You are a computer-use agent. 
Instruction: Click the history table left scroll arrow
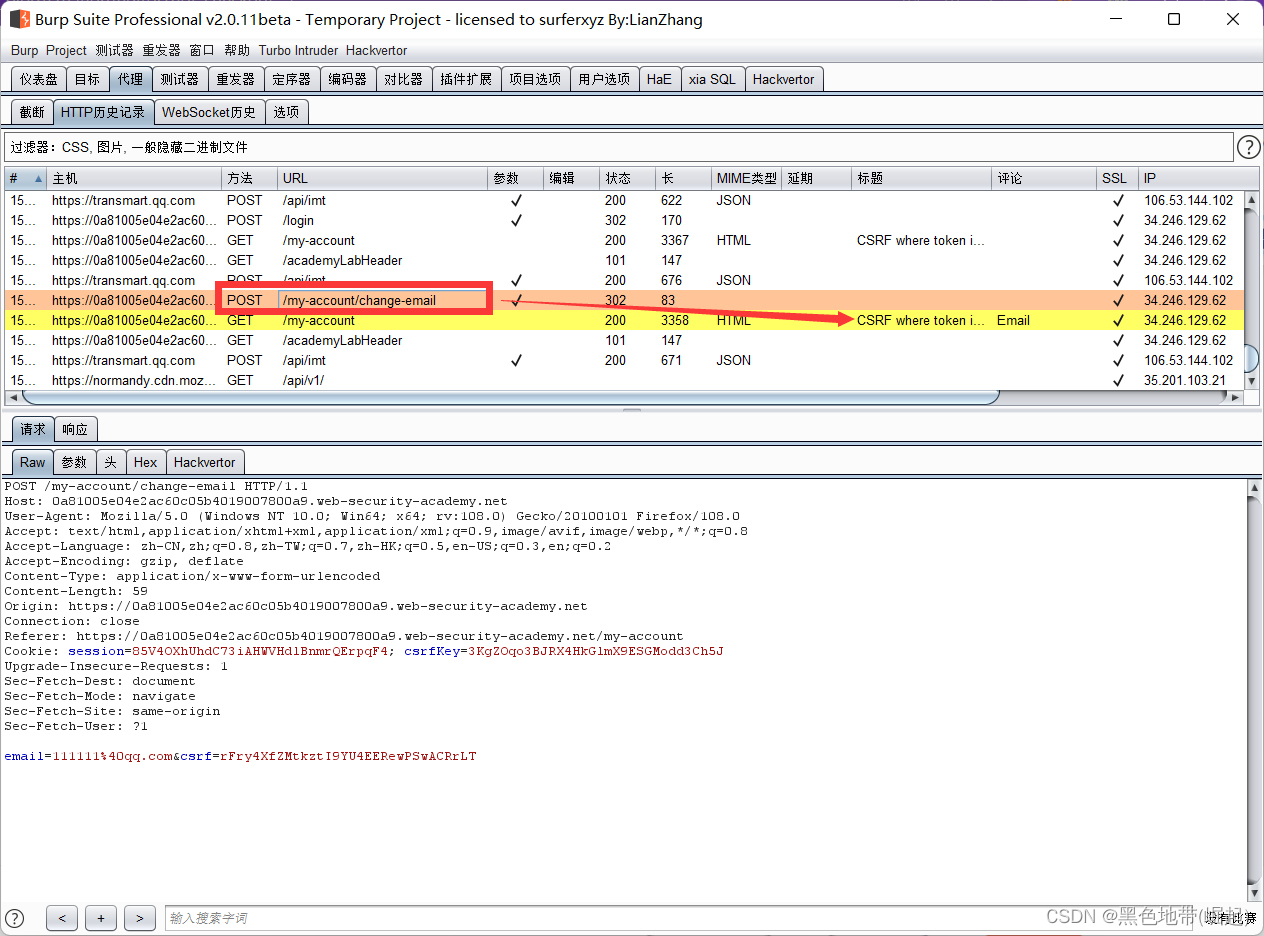tap(12, 397)
